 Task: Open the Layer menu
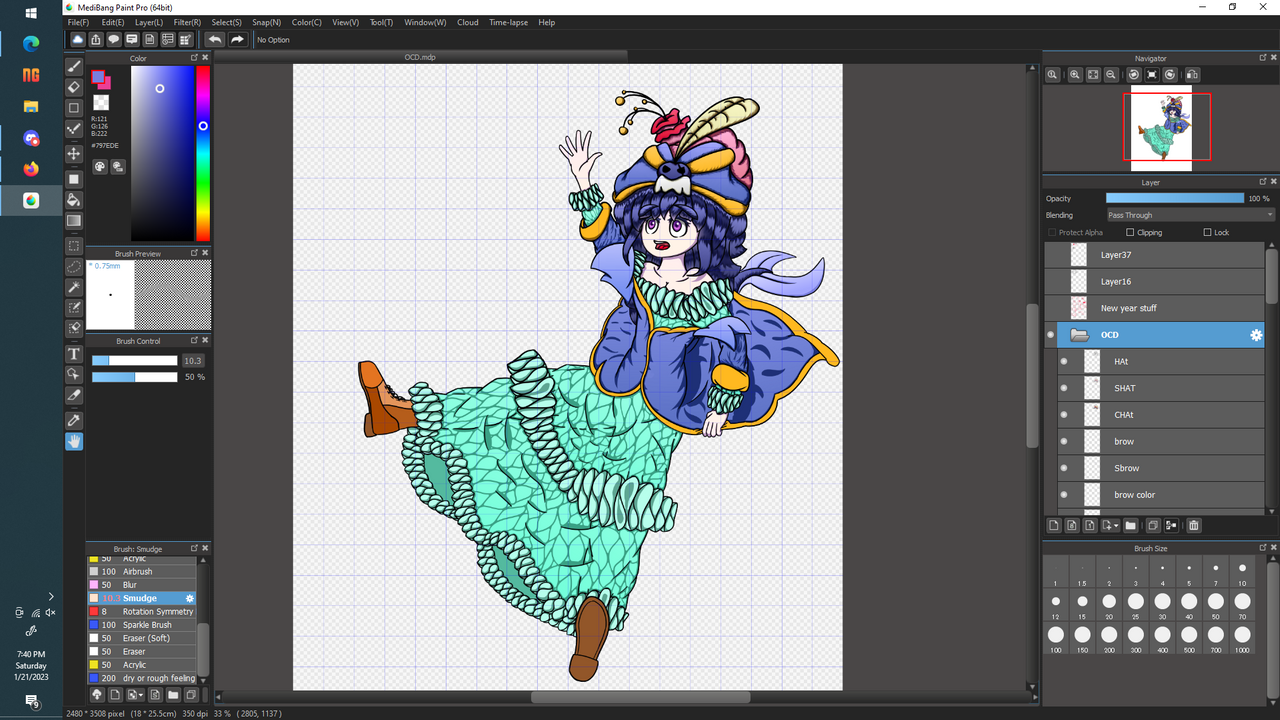coord(149,22)
